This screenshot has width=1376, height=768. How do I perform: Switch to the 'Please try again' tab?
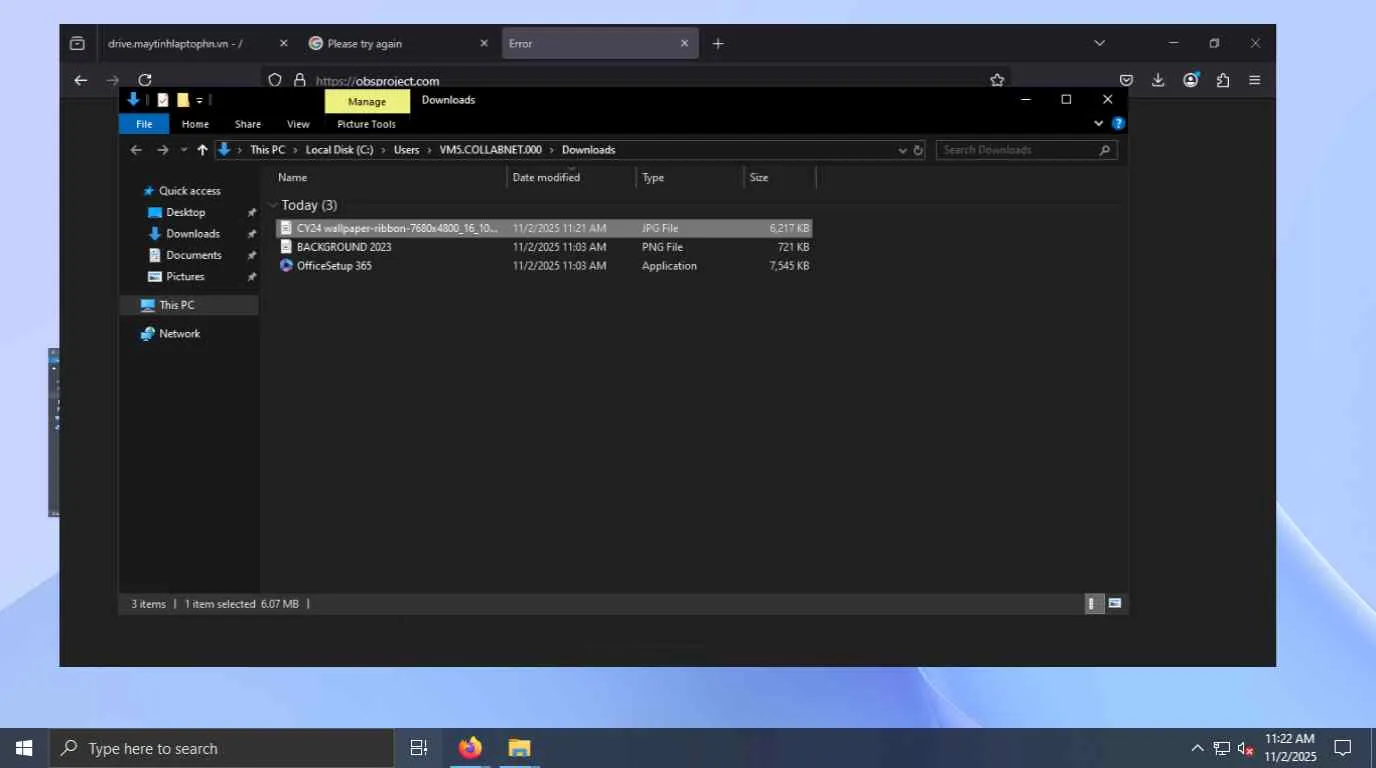(x=398, y=43)
